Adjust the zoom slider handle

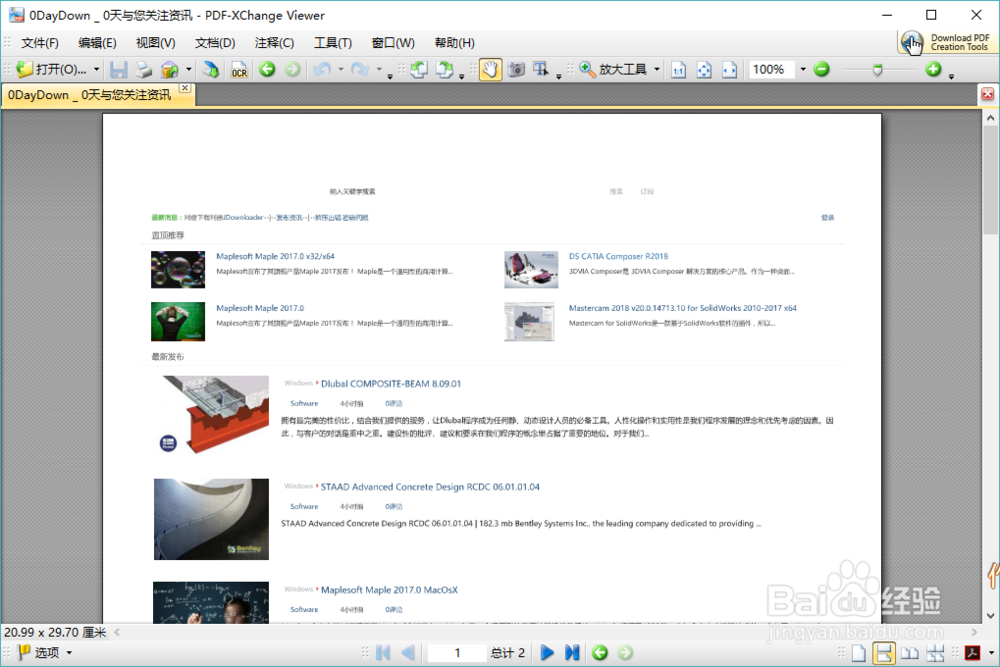pyautogui.click(x=878, y=70)
